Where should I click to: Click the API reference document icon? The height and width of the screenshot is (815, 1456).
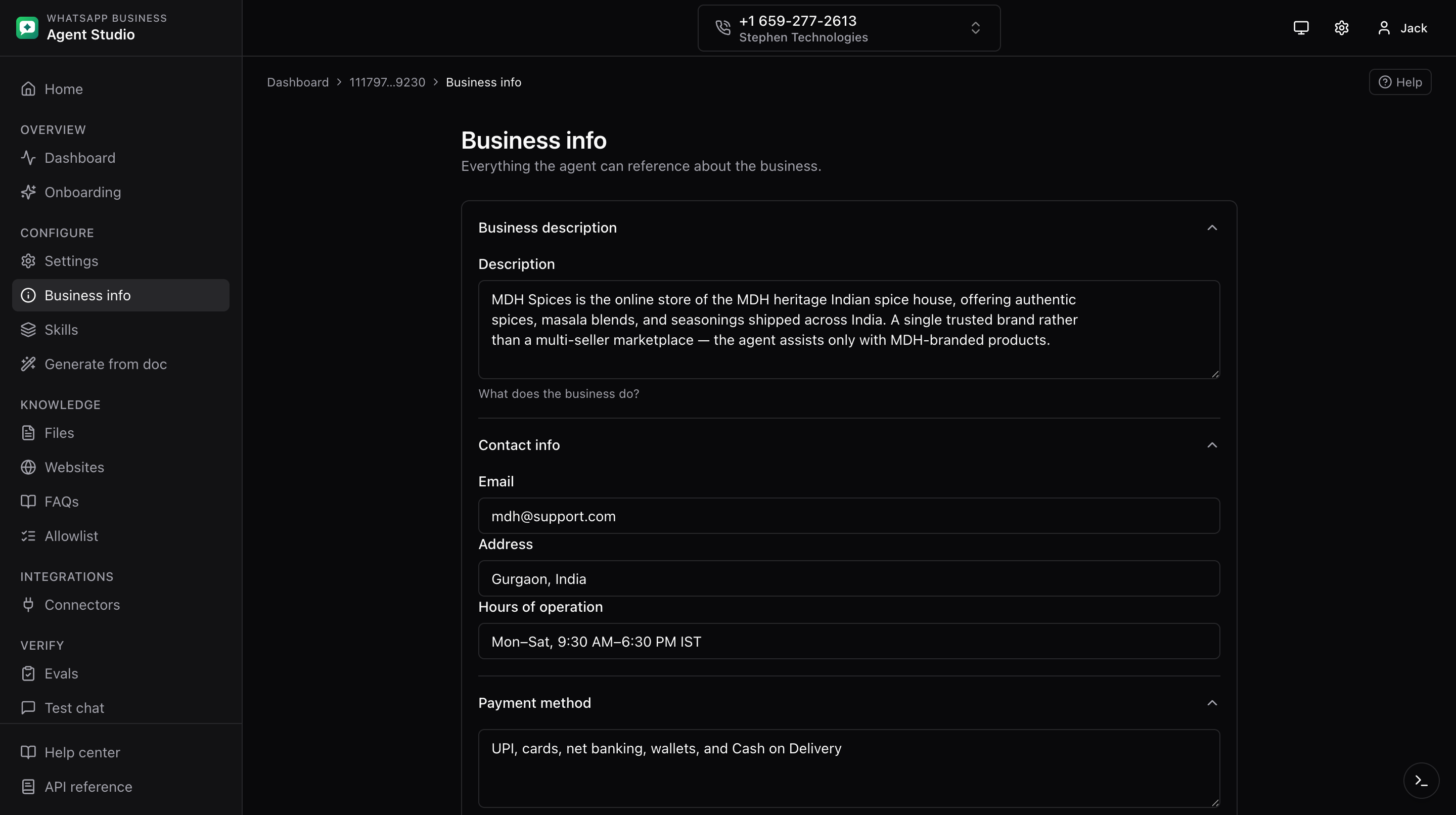coord(28,787)
